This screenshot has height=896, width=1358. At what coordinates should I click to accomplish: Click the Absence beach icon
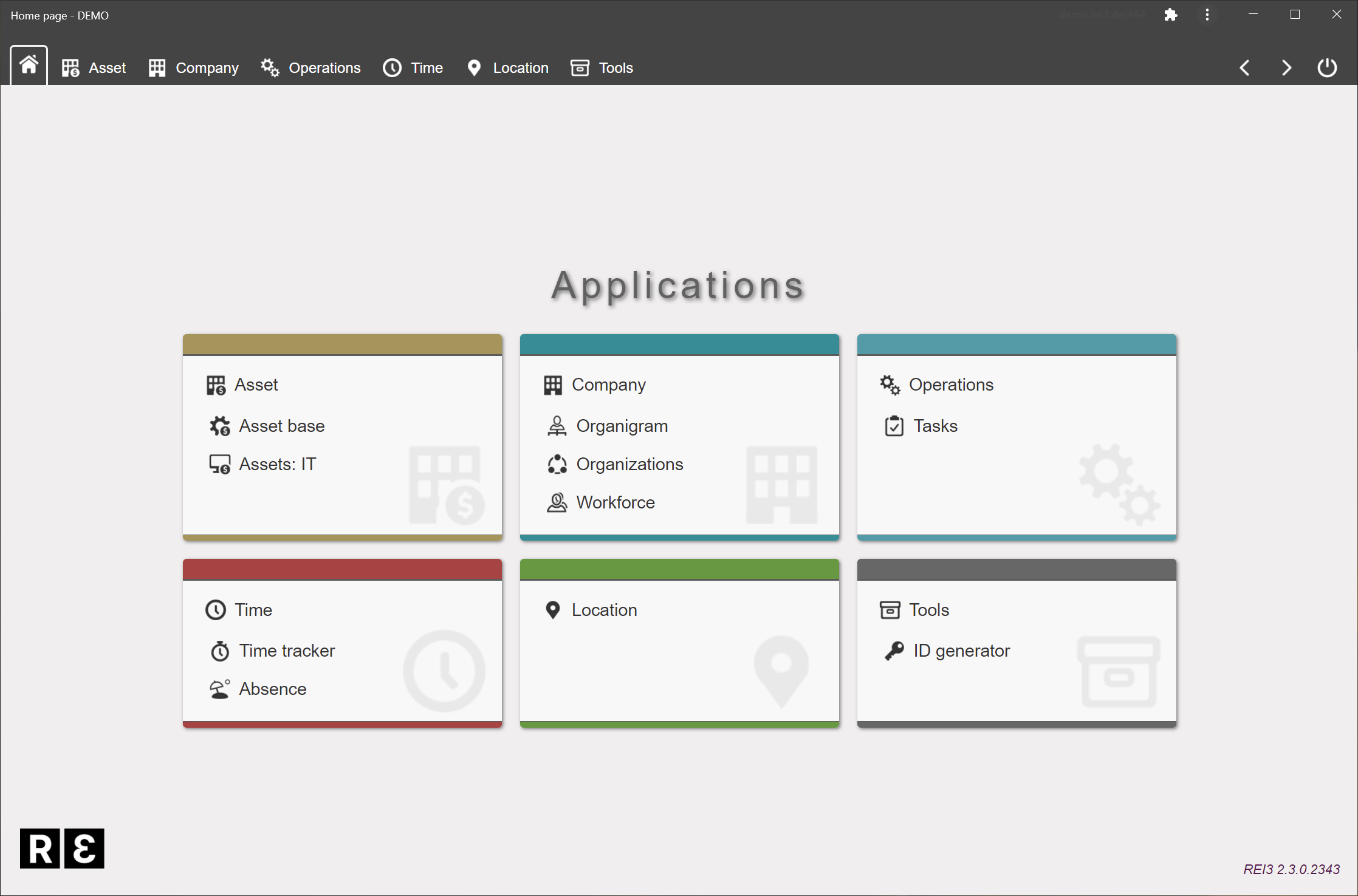[x=219, y=689]
